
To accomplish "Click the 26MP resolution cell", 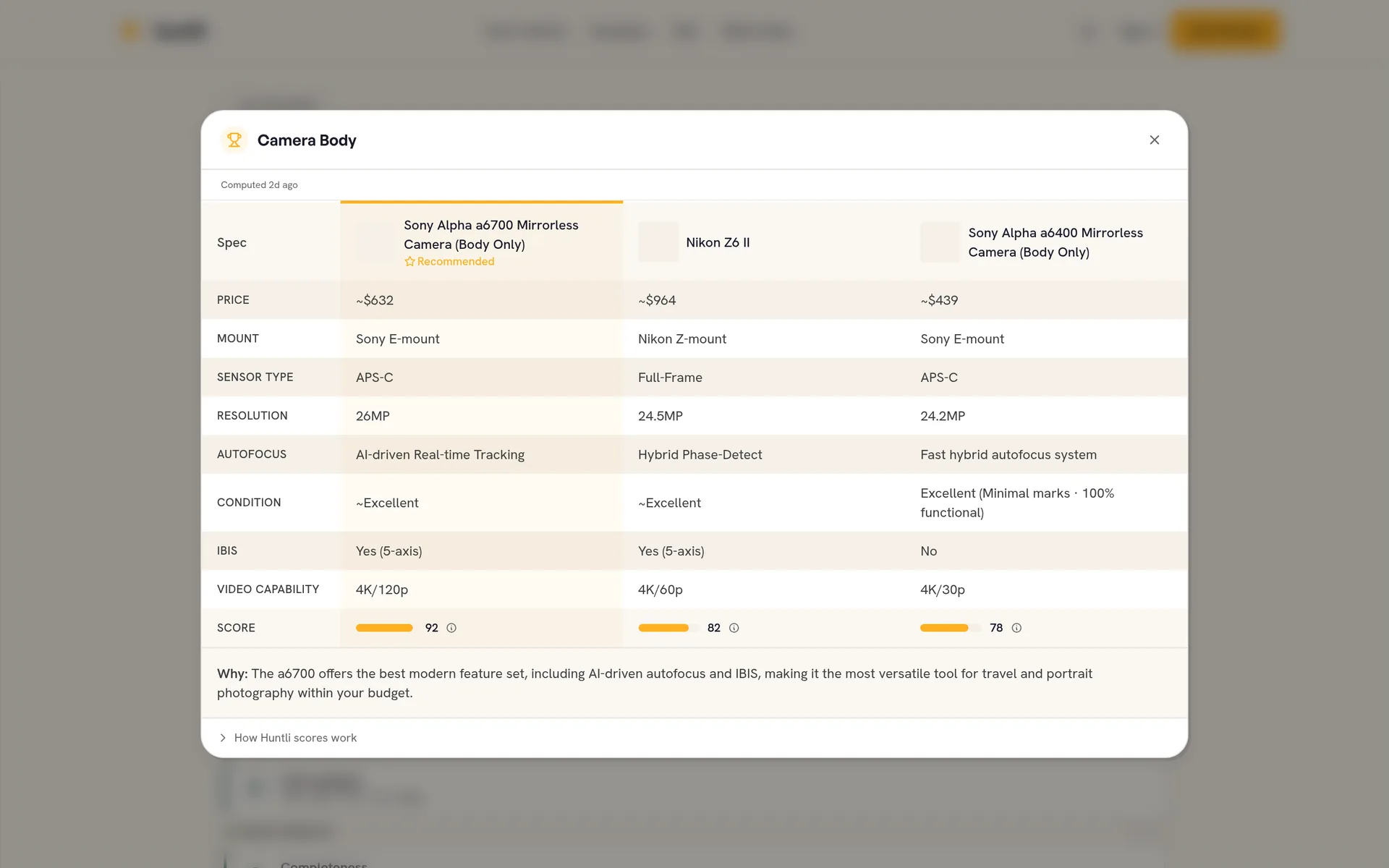I will [x=481, y=416].
